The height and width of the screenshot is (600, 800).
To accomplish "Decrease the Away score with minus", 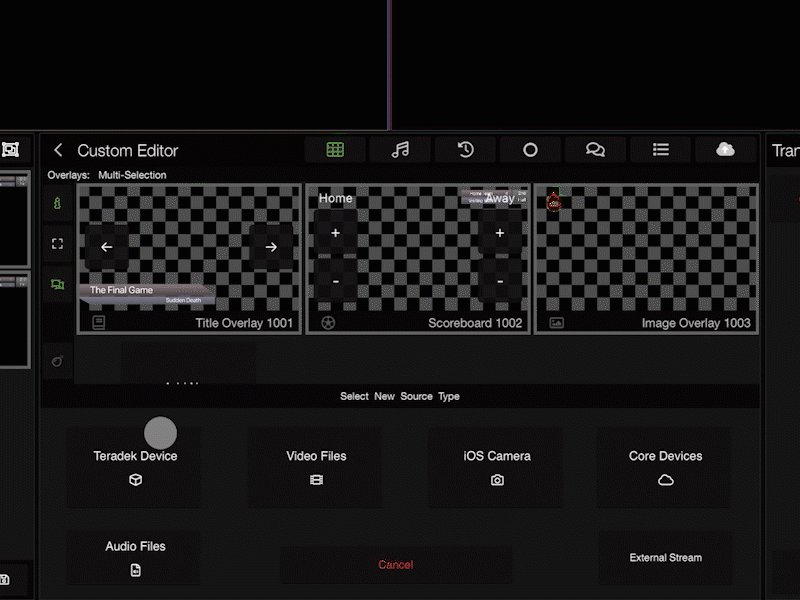I will 500,281.
